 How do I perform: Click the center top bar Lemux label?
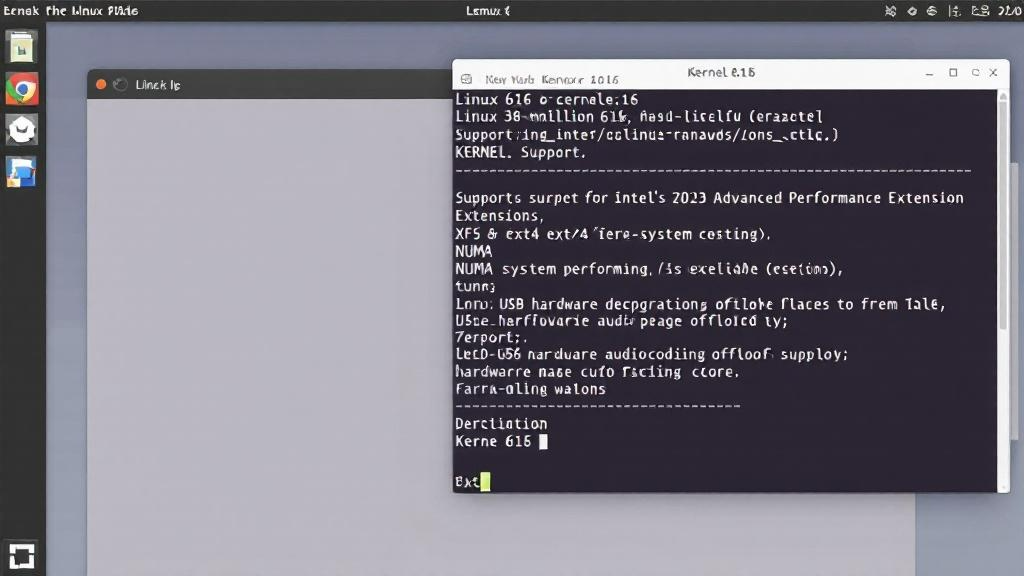(488, 10)
